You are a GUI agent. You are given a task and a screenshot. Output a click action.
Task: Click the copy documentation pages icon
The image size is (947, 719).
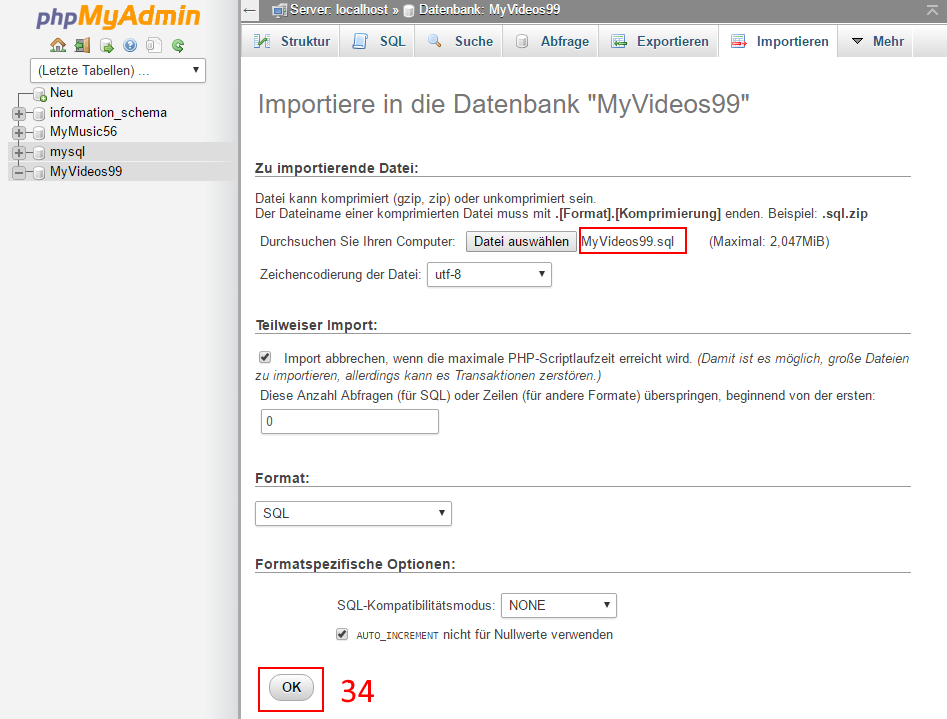coord(154,45)
